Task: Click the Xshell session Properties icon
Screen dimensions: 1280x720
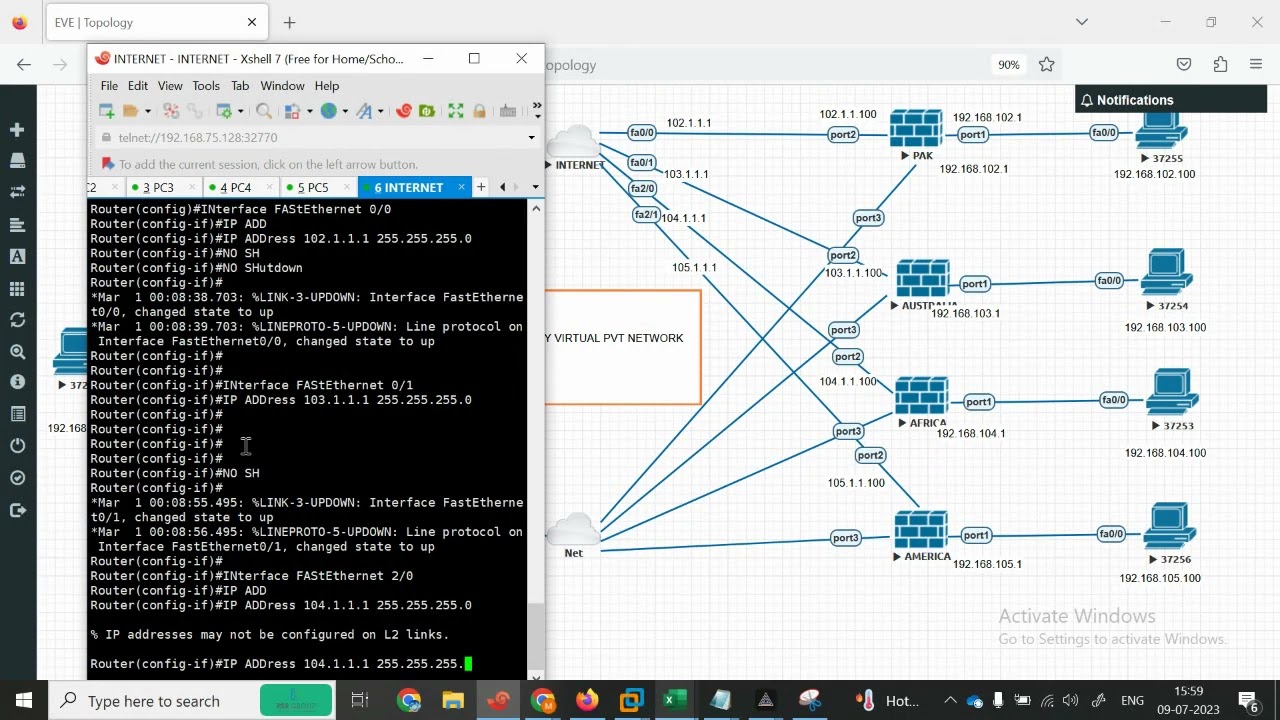Action: tap(224, 111)
